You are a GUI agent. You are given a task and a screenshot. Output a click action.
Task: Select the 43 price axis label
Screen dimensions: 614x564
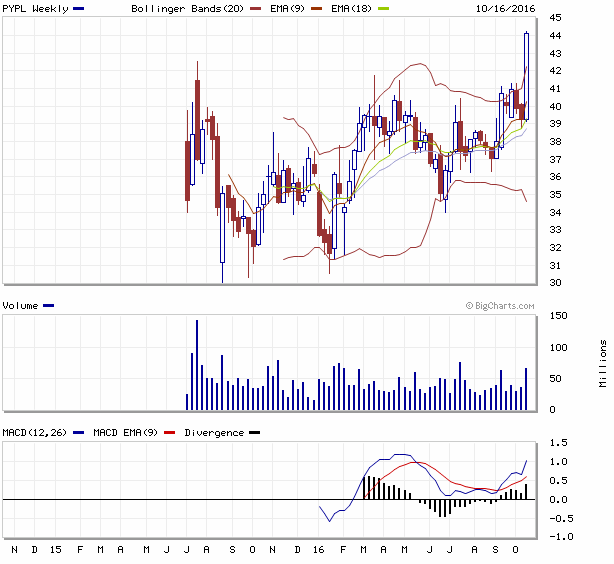point(555,53)
